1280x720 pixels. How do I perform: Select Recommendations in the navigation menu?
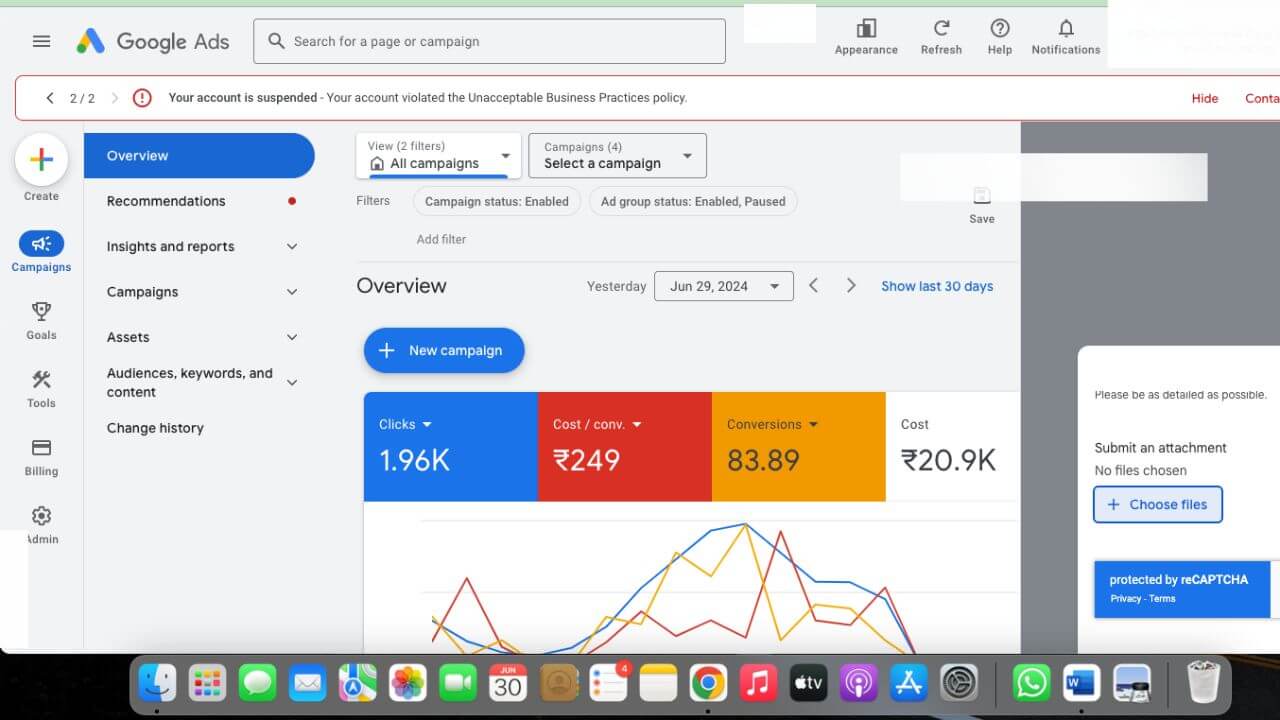[166, 201]
